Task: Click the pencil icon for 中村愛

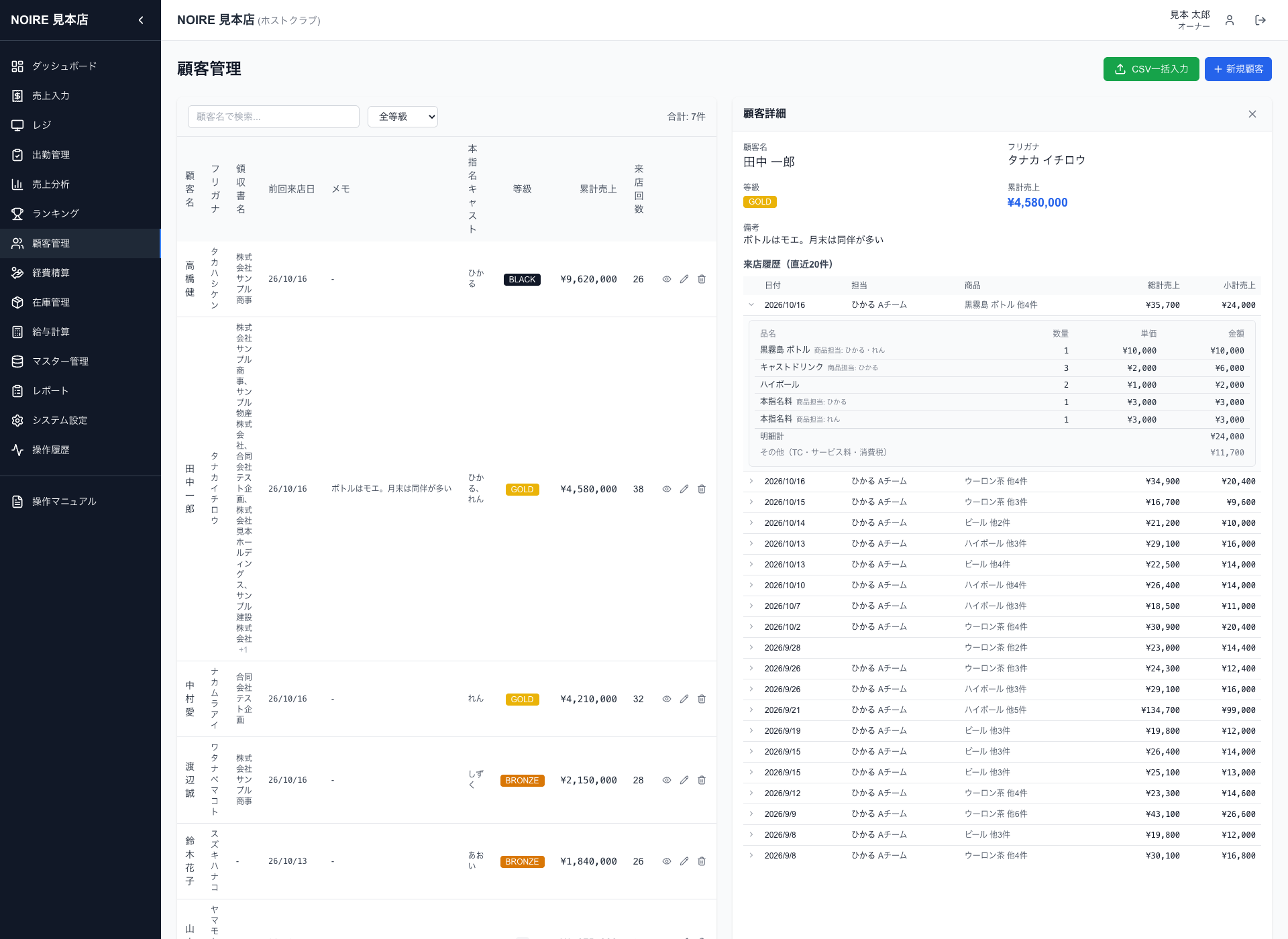Action: 684,699
